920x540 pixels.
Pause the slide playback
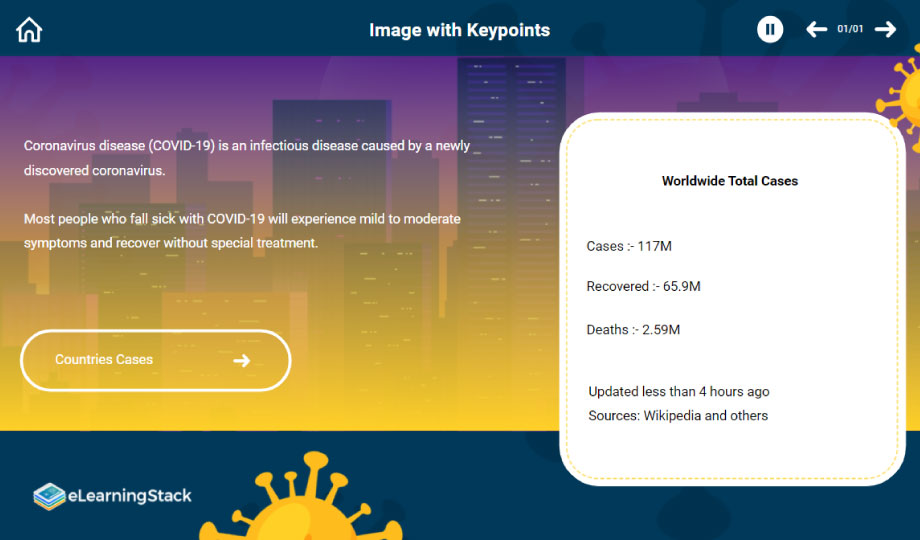click(x=769, y=29)
